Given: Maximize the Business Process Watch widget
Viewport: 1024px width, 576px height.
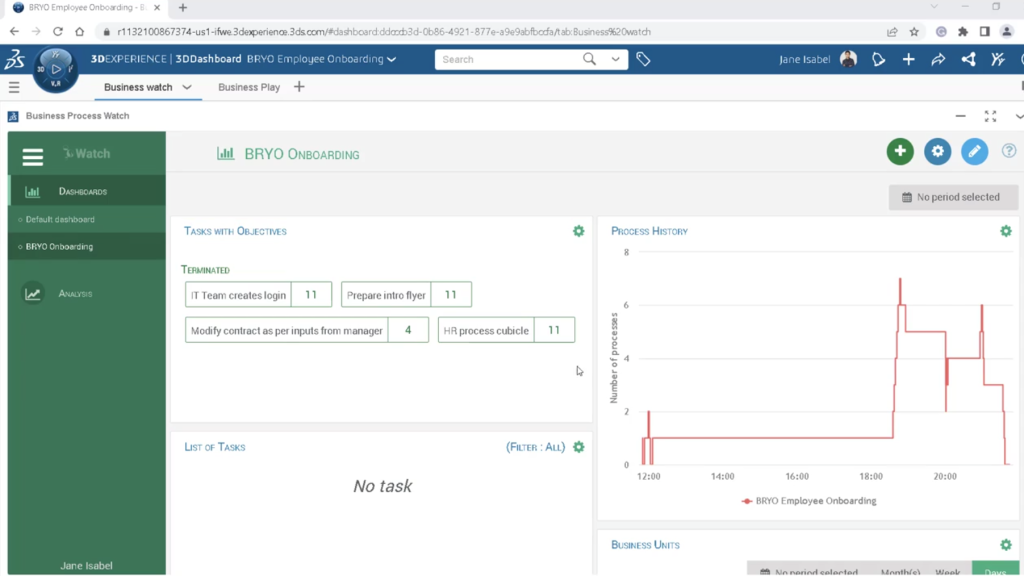Looking at the screenshot, I should (x=990, y=116).
